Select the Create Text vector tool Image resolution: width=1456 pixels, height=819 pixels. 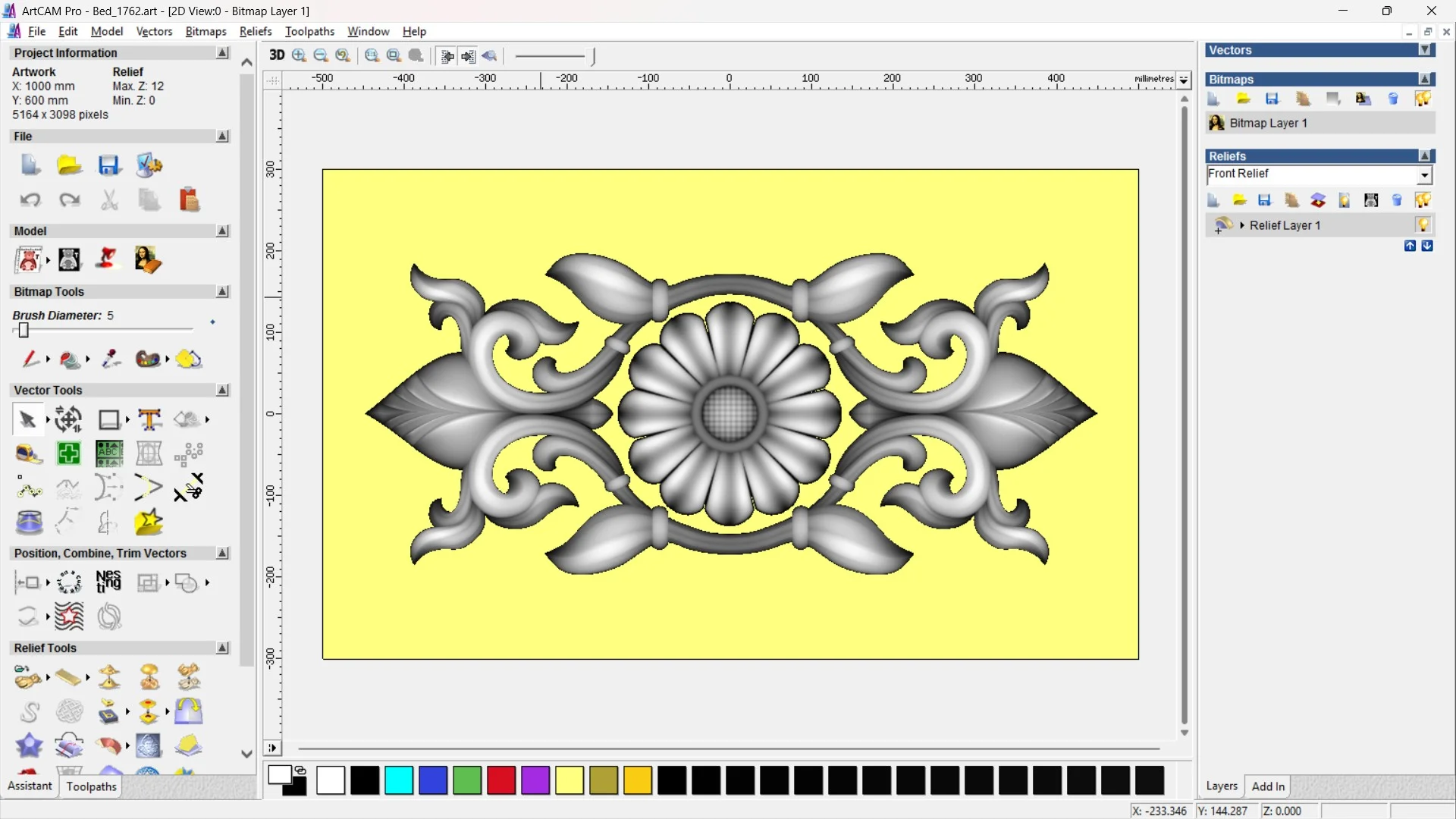(149, 419)
